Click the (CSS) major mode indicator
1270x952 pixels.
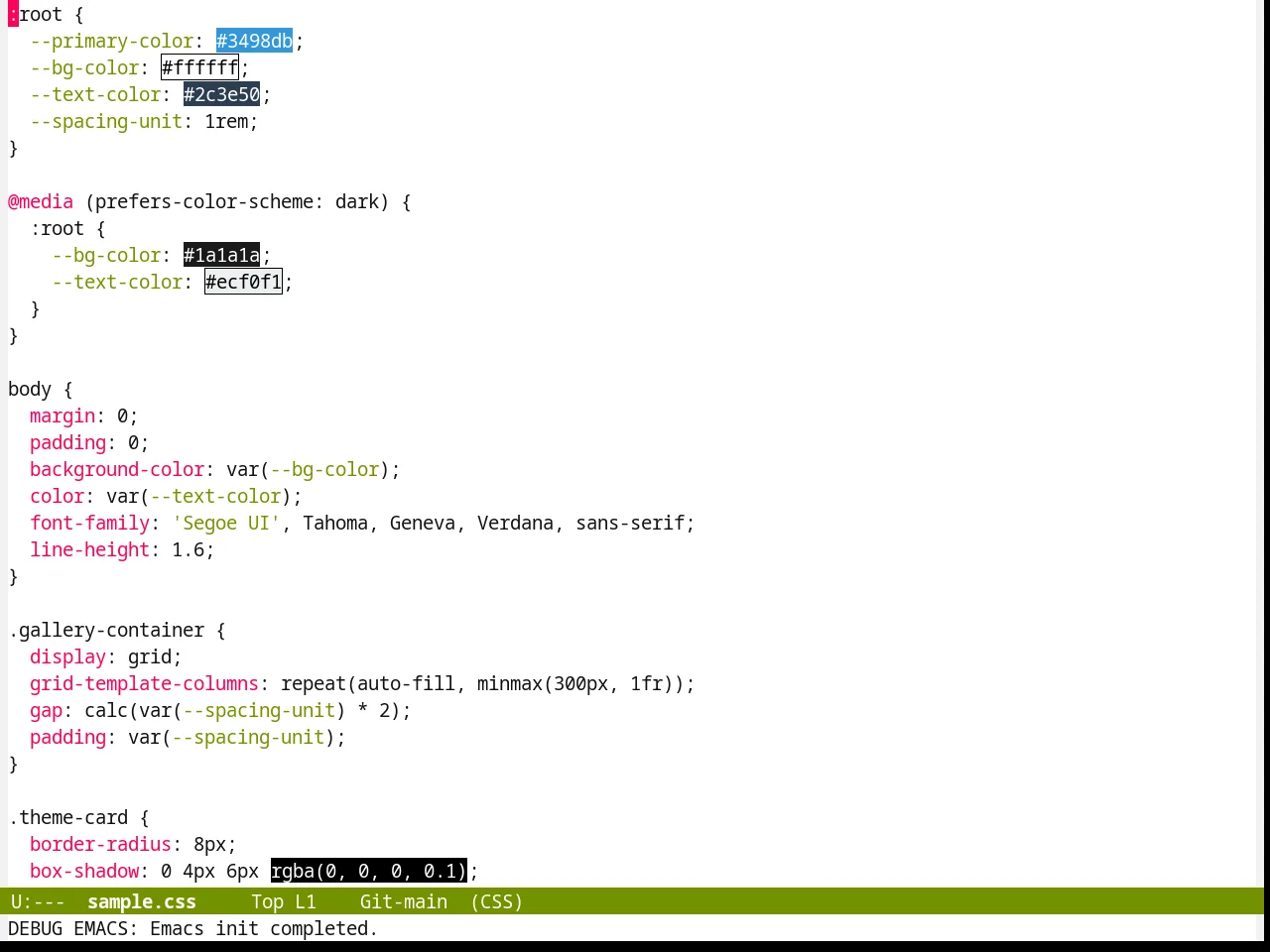coord(496,901)
